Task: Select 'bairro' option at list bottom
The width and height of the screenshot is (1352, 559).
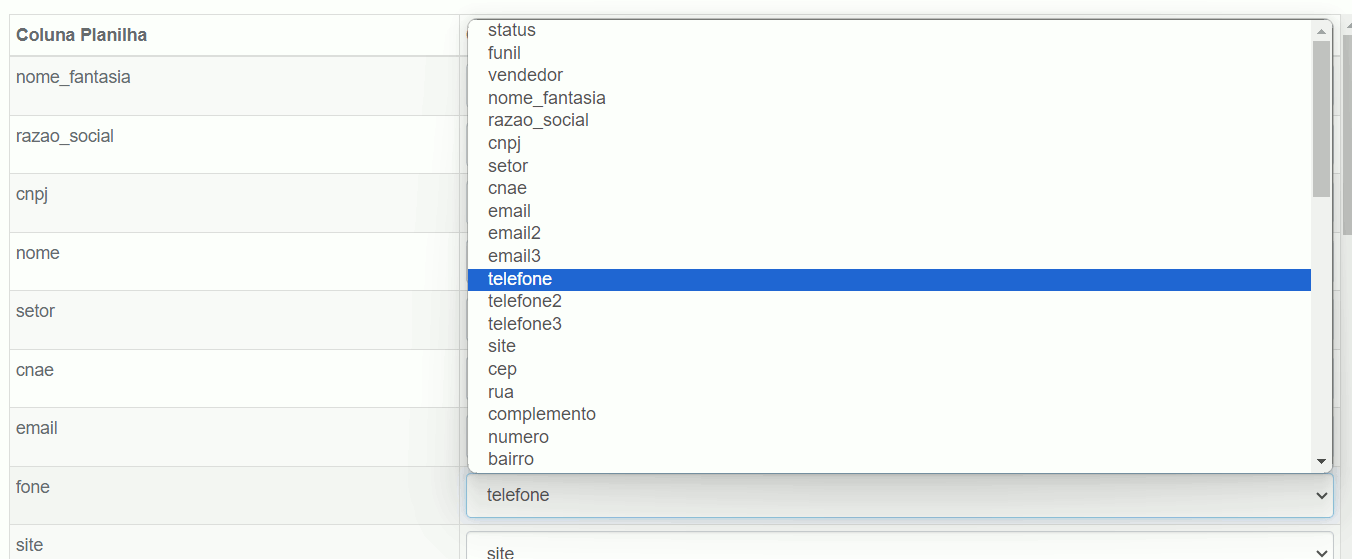Action: (889, 459)
